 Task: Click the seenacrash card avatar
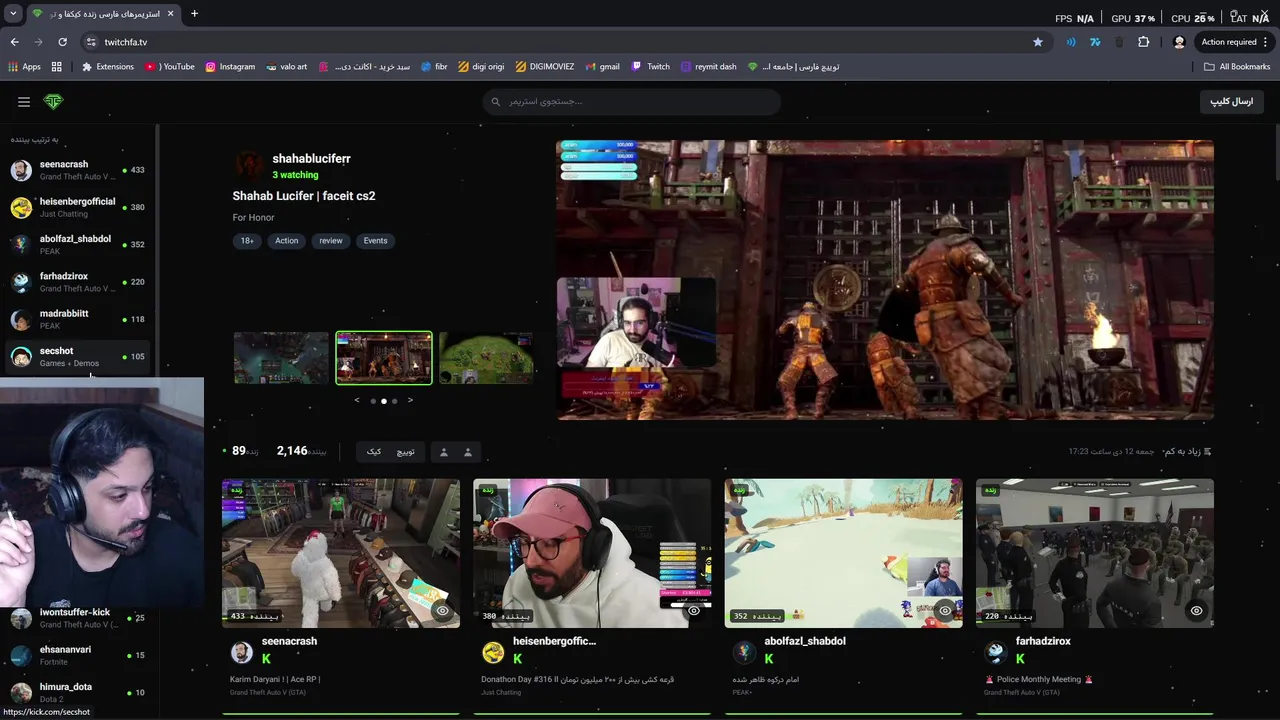(x=241, y=653)
